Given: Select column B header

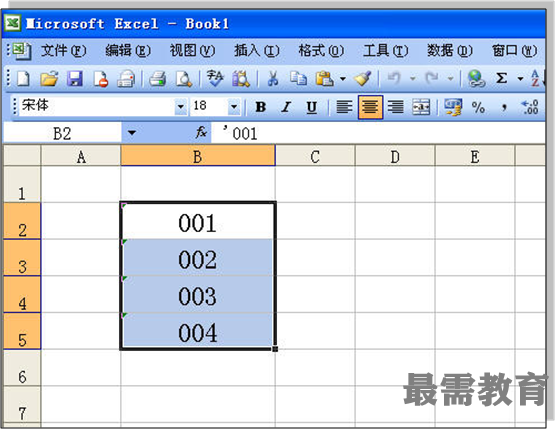Looking at the screenshot, I should [198, 156].
